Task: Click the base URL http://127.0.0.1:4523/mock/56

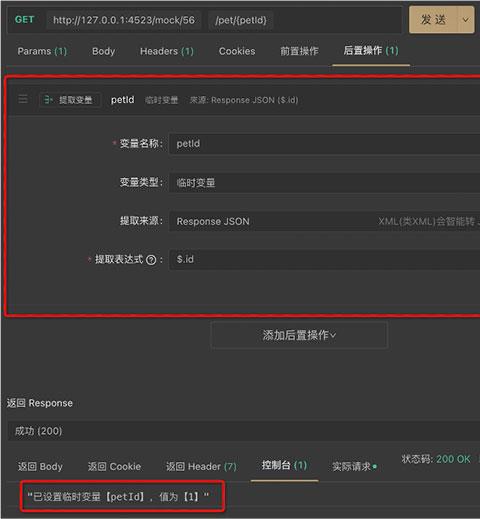Action: coord(124,20)
